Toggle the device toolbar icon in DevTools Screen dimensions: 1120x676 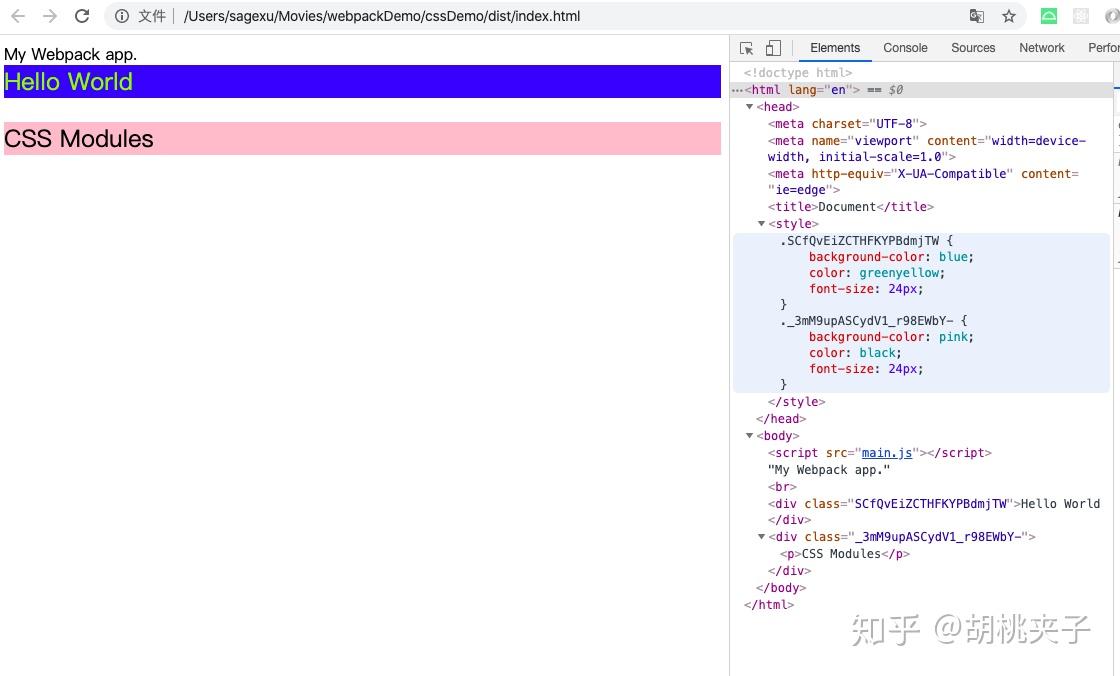coord(773,48)
